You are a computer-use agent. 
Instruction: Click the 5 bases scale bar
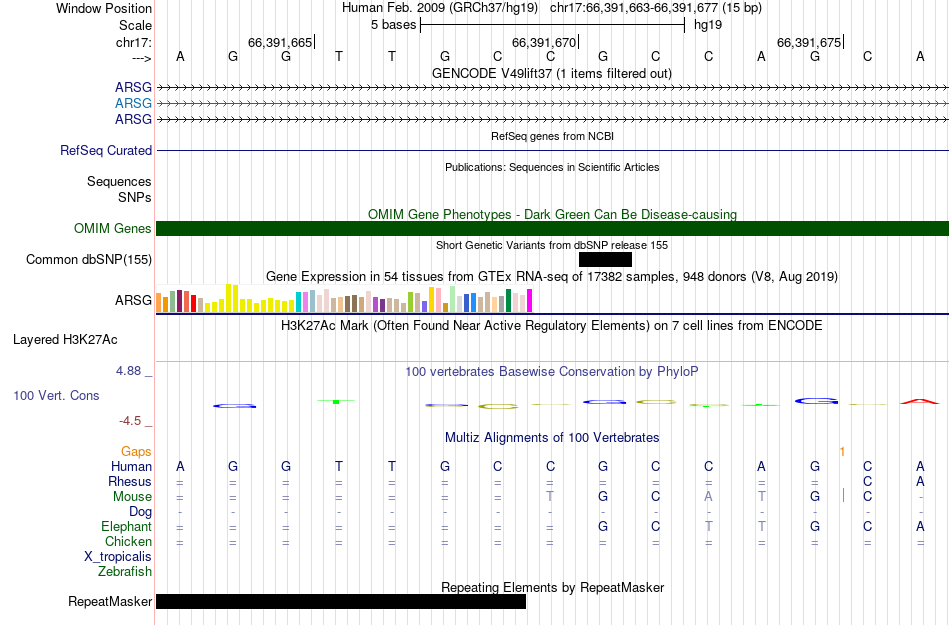click(552, 25)
